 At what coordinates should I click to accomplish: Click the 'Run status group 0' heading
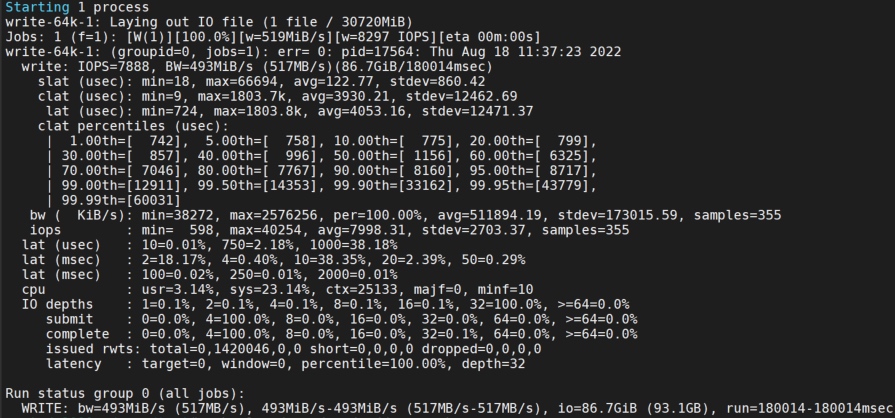[81, 393]
